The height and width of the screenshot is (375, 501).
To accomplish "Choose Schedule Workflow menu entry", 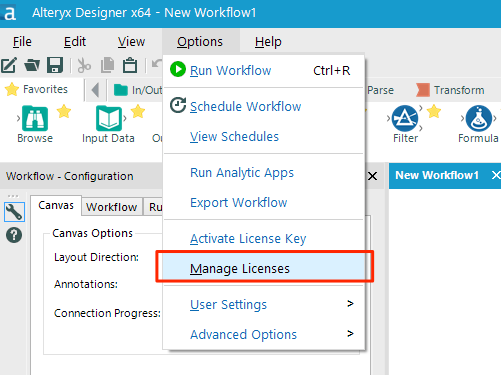I will point(263,107).
